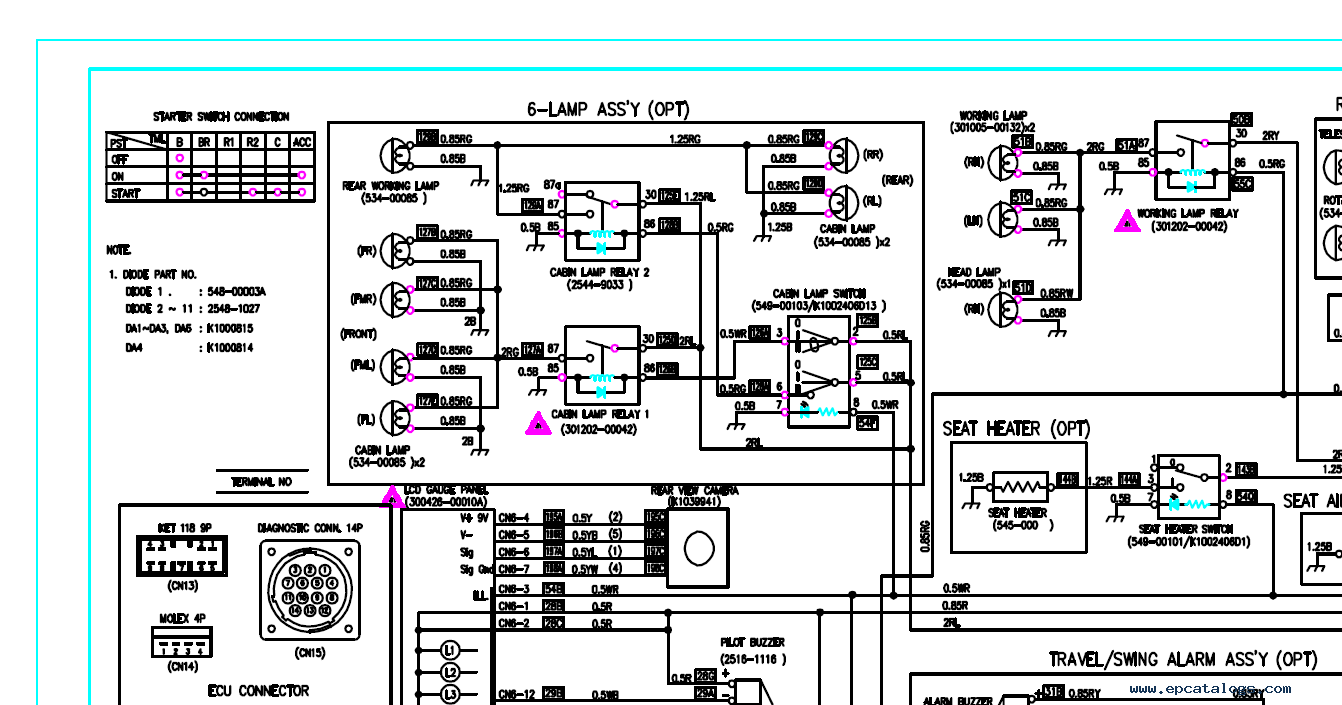This screenshot has width=1342, height=705.
Task: Click the "CABIN LAMP RELAY 2" label
Action: pos(600,272)
